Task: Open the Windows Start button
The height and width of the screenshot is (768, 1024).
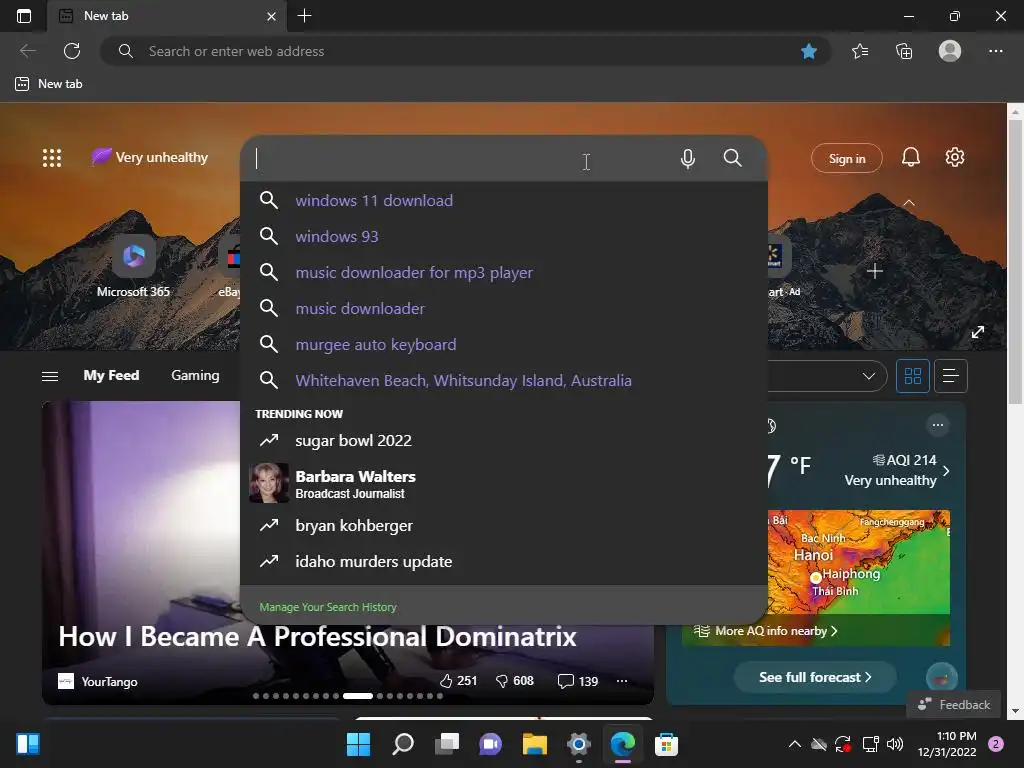Action: pos(358,744)
